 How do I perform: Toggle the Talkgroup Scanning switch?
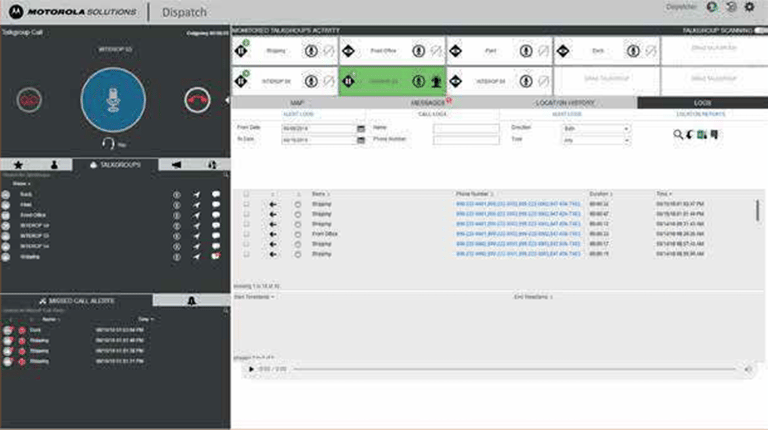pos(761,30)
